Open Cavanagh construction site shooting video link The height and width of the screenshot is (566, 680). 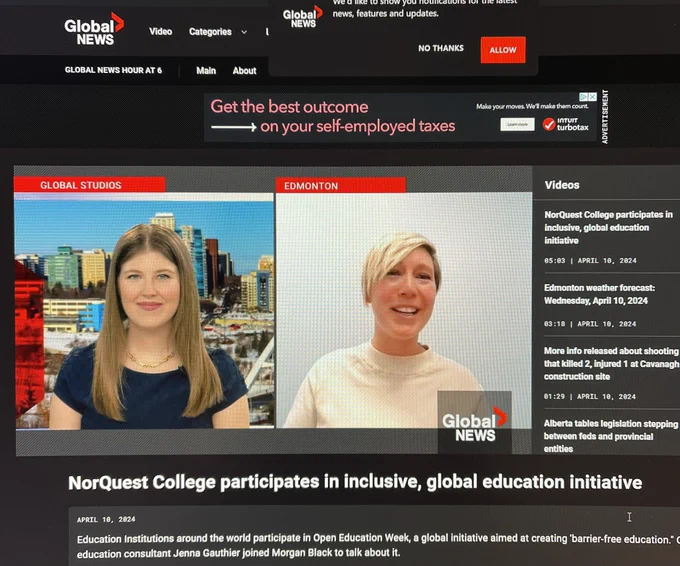[x=611, y=363]
